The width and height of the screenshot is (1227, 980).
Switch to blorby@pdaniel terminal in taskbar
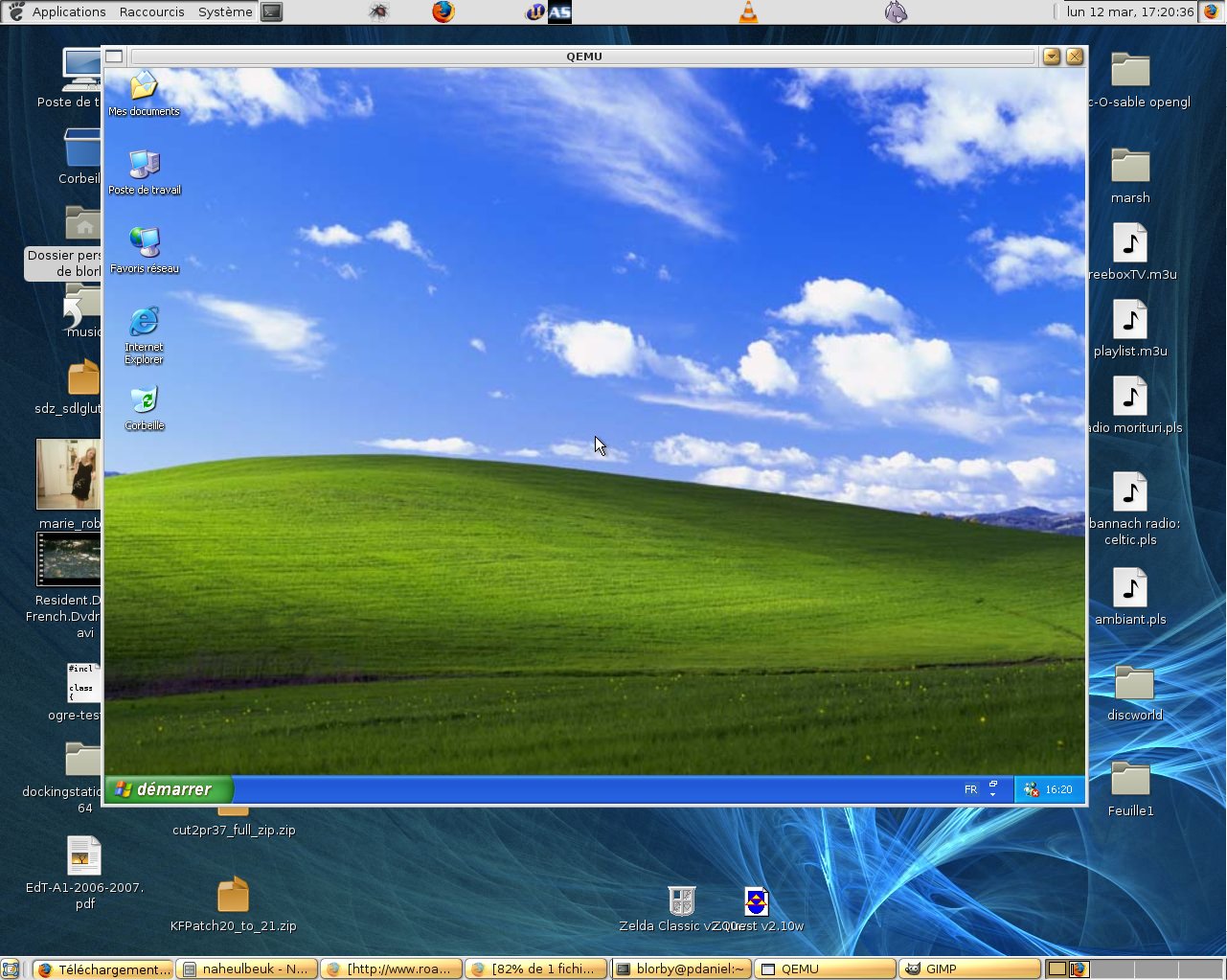(680, 969)
